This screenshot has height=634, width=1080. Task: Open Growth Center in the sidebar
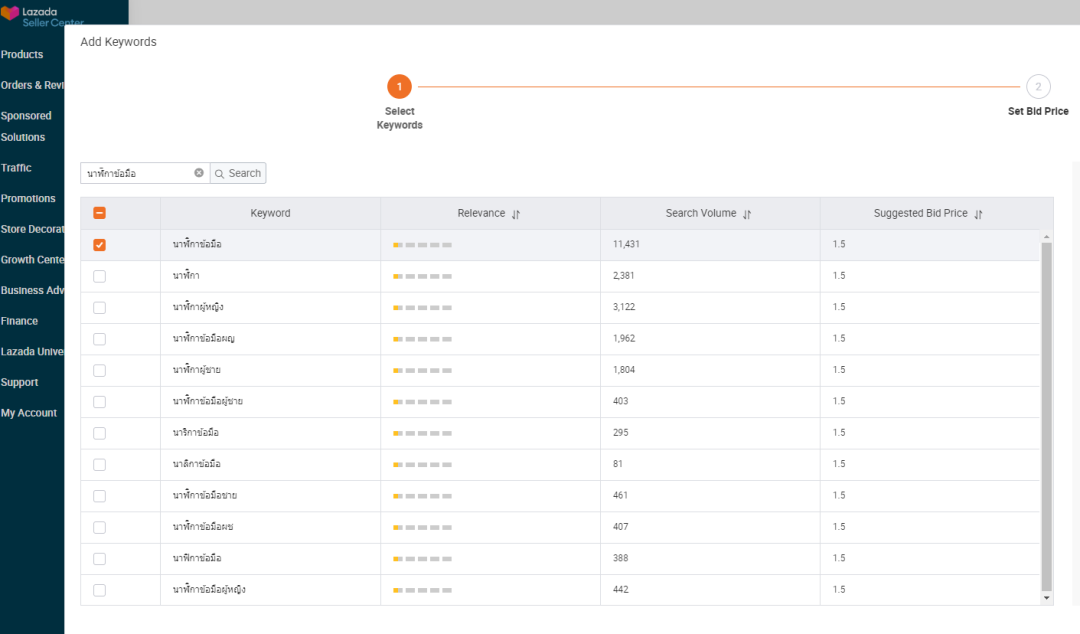pyautogui.click(x=32, y=260)
